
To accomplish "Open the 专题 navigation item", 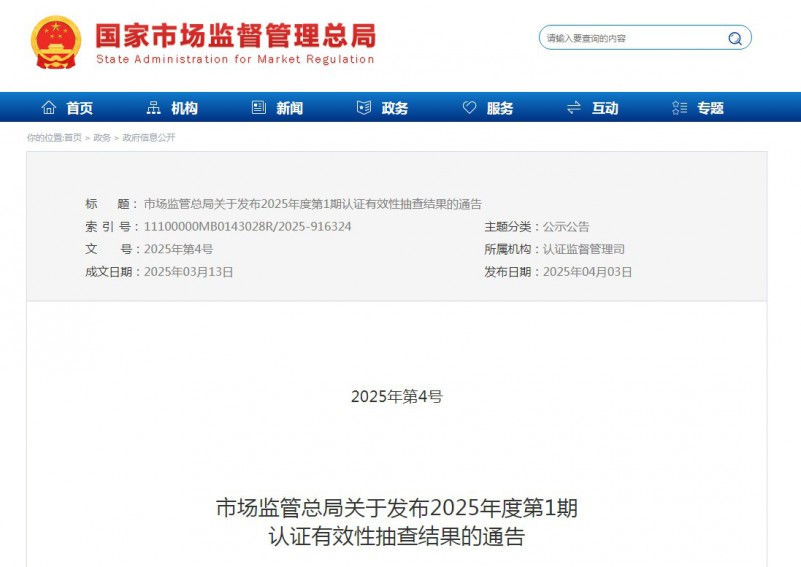I will (711, 108).
